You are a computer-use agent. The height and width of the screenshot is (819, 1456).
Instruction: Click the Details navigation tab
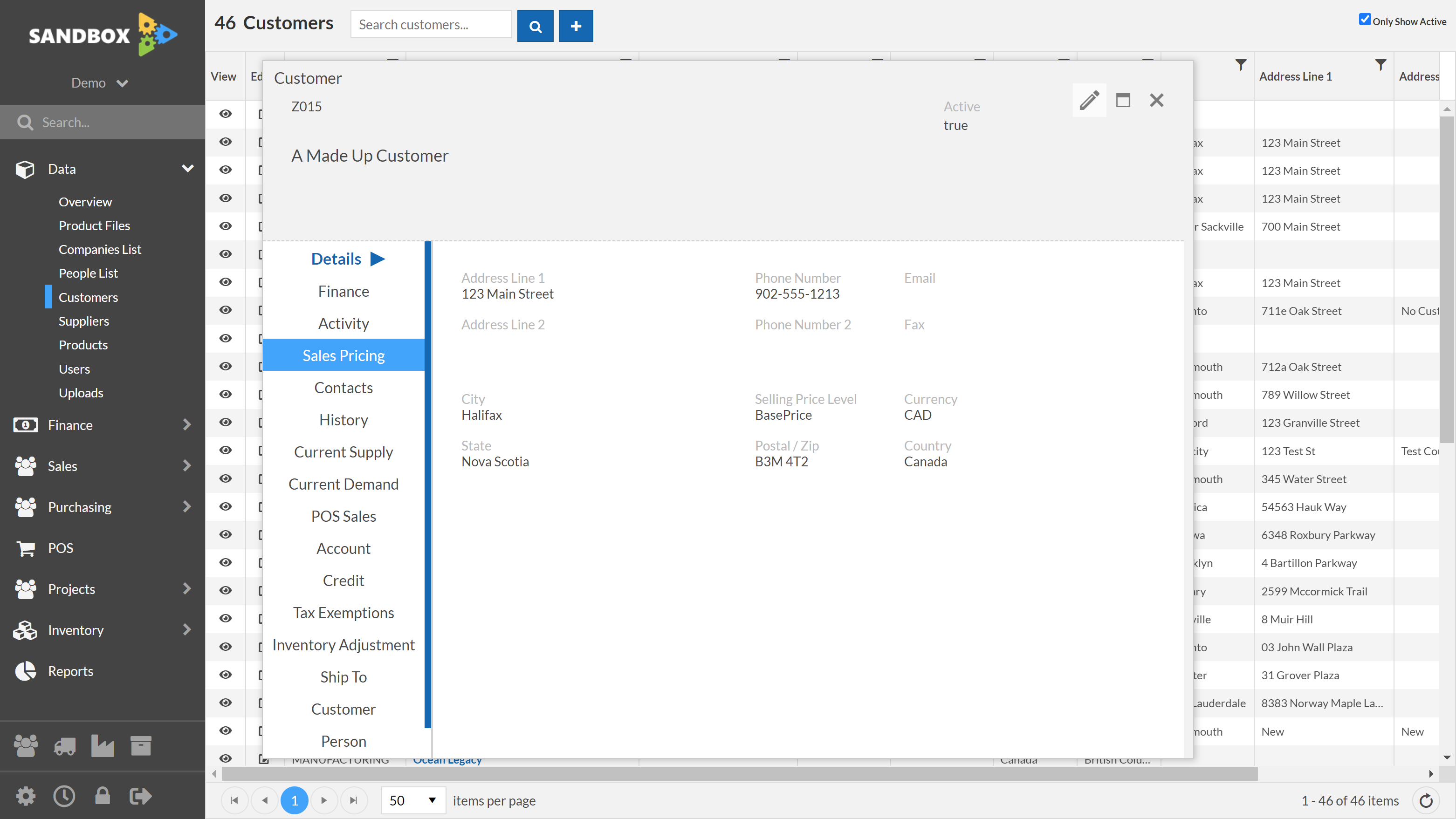point(335,258)
